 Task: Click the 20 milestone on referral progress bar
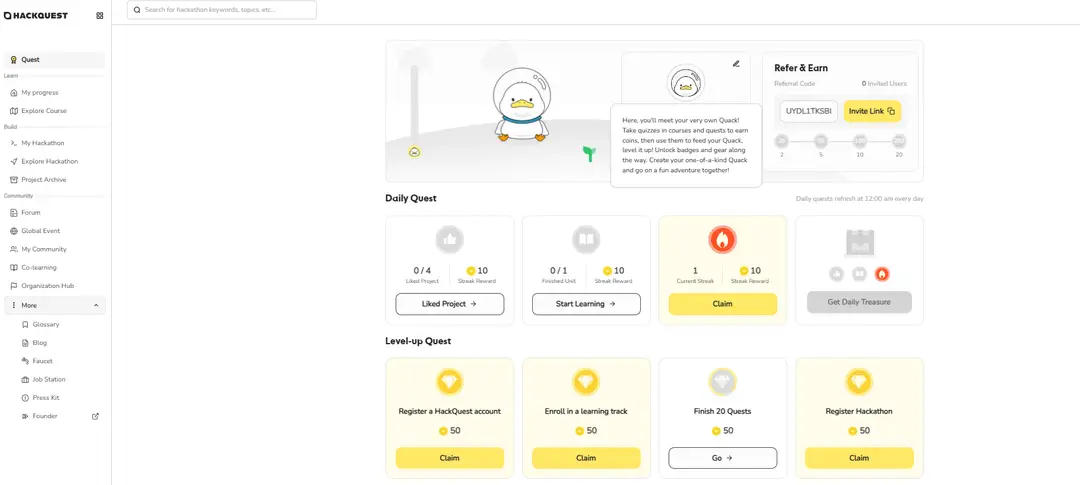point(899,141)
